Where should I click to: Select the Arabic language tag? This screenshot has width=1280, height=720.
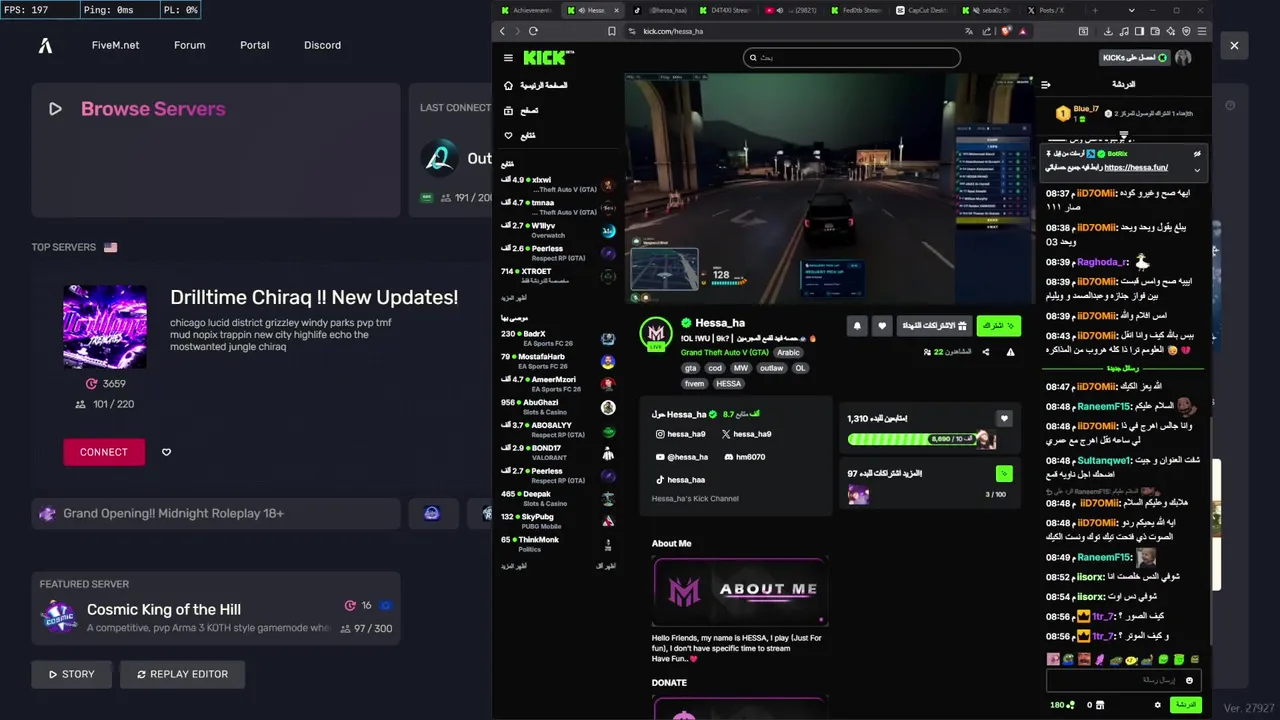point(788,353)
